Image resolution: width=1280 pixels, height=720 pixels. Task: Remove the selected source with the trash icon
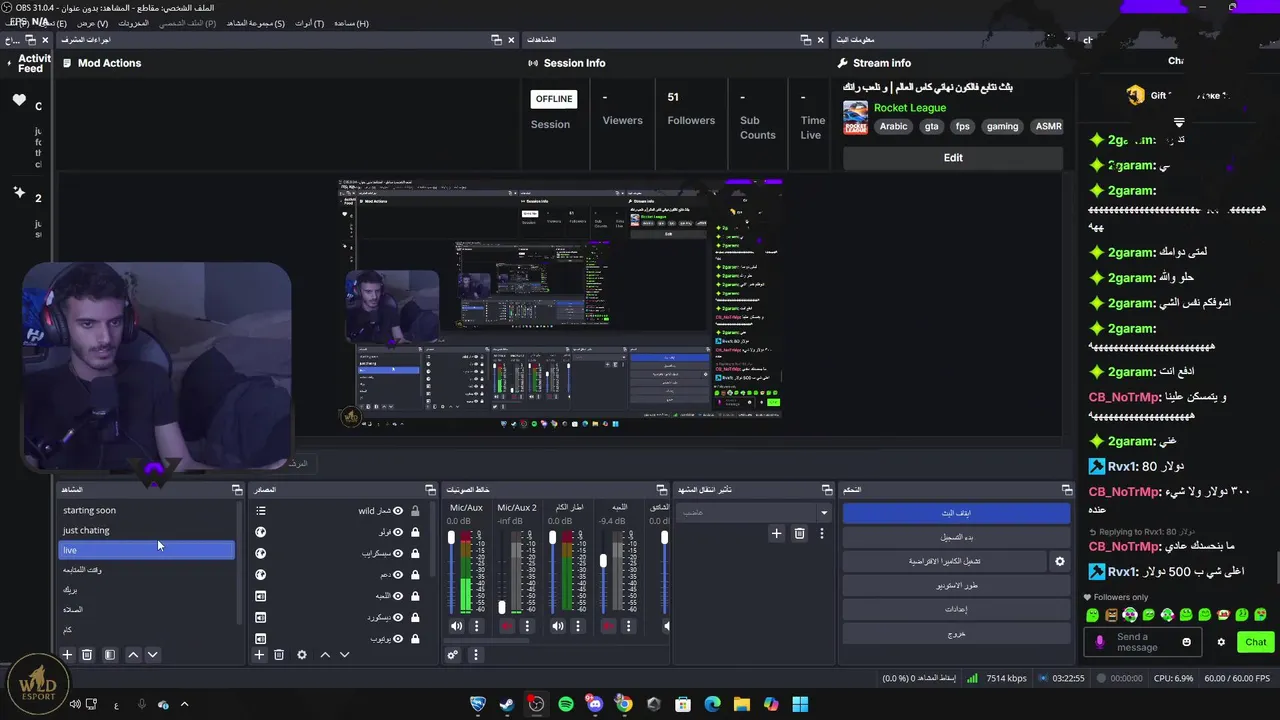pyautogui.click(x=279, y=655)
